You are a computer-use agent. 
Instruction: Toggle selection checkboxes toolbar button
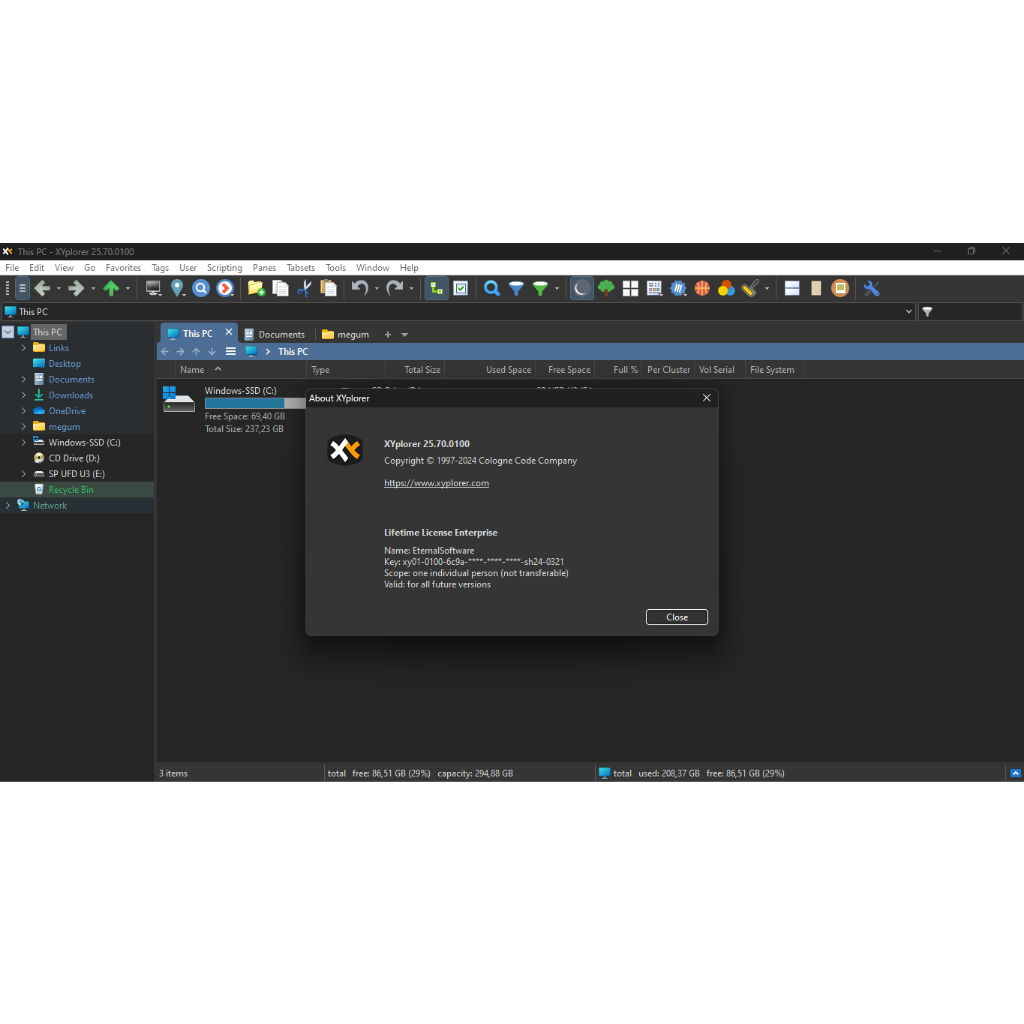pyautogui.click(x=461, y=289)
